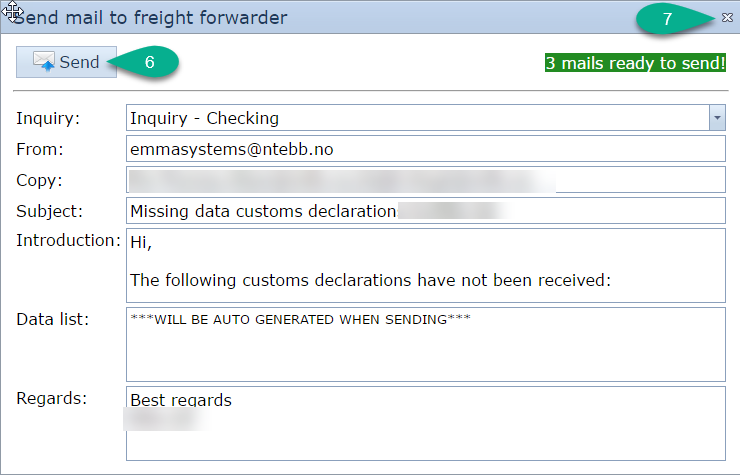Screen dimensions: 740x475
Task: Click inside the Introduction text area
Action: tap(425, 264)
